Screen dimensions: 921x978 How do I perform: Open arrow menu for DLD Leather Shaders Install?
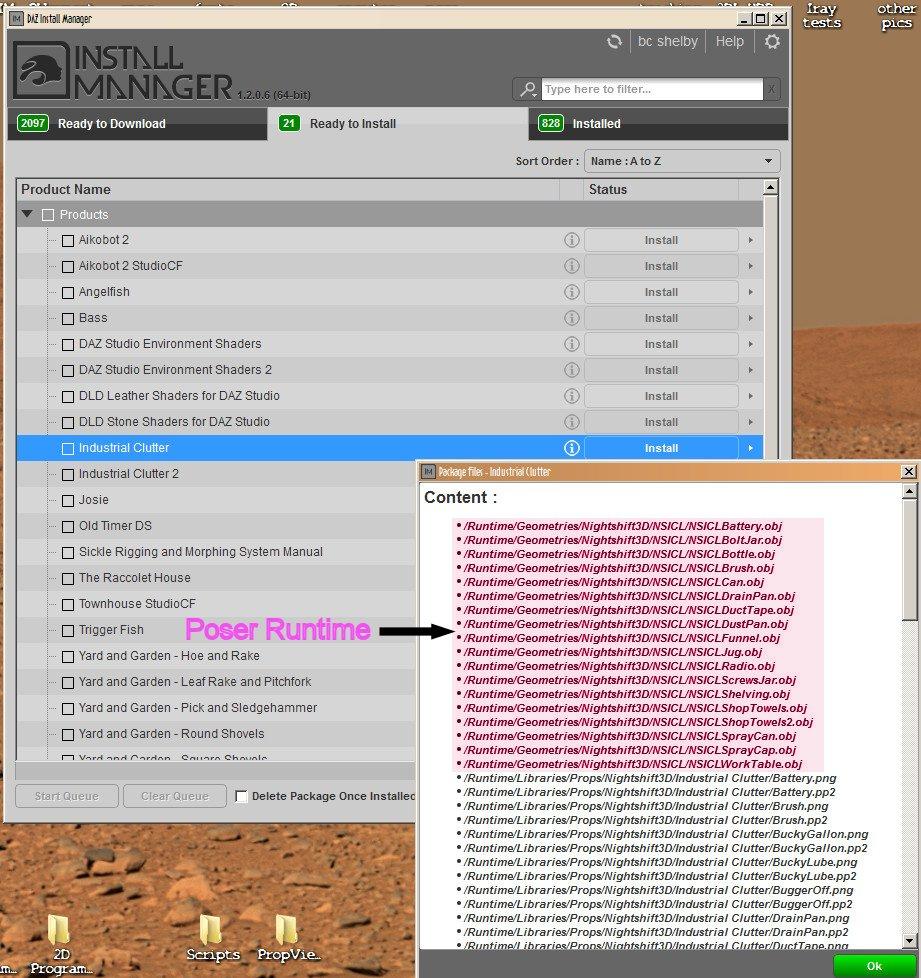click(751, 396)
